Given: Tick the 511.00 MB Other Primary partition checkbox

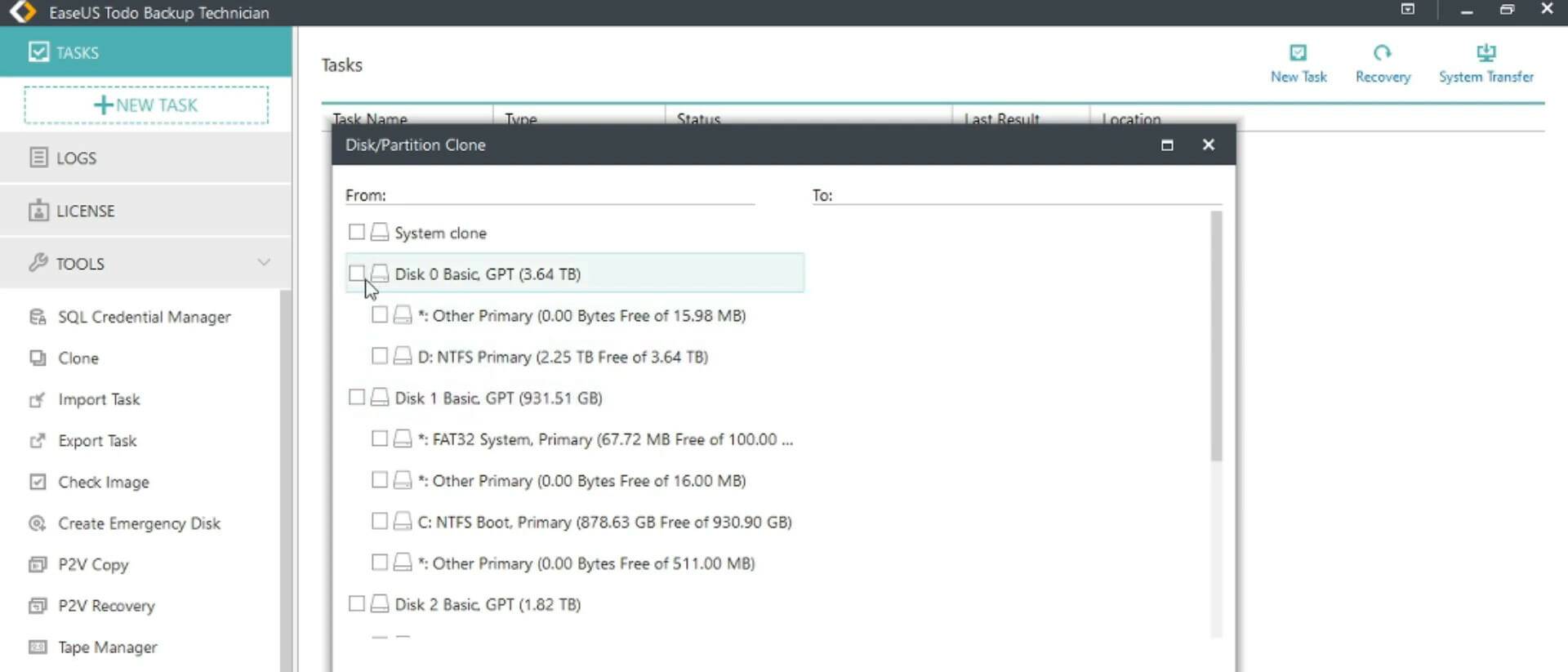Looking at the screenshot, I should pyautogui.click(x=379, y=562).
